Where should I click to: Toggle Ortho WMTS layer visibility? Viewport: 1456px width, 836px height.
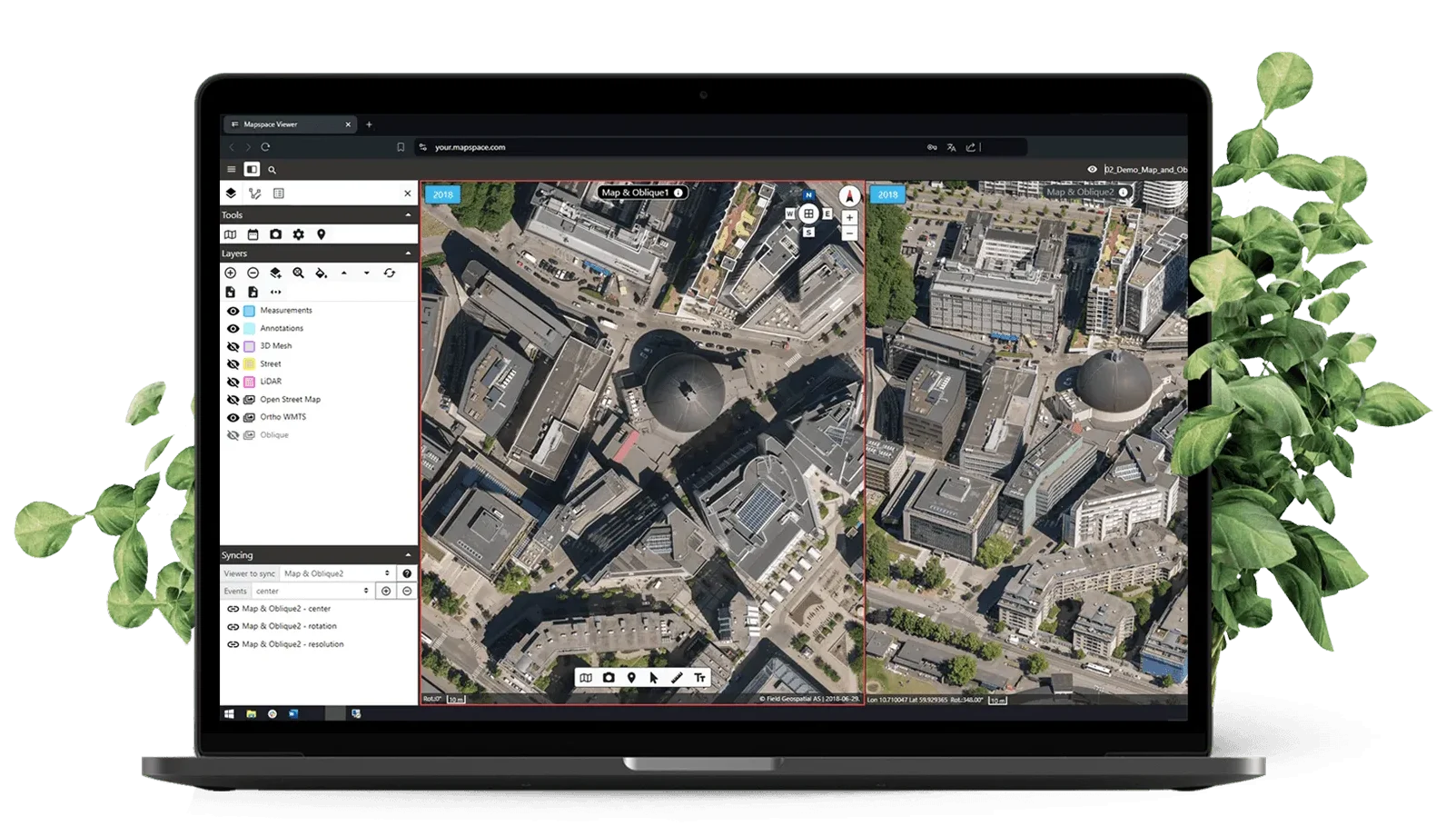point(233,417)
